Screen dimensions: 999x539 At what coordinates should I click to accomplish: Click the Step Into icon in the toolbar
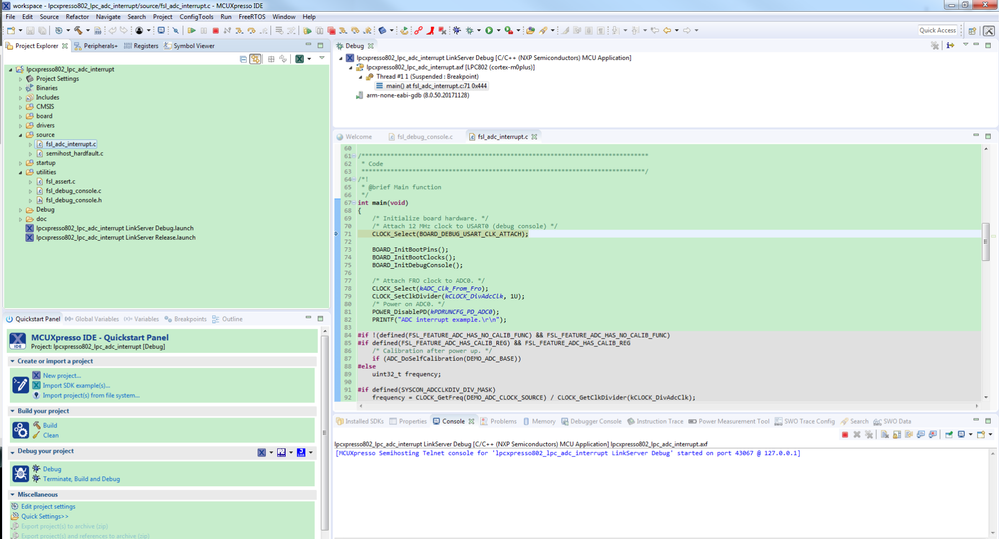239,30
